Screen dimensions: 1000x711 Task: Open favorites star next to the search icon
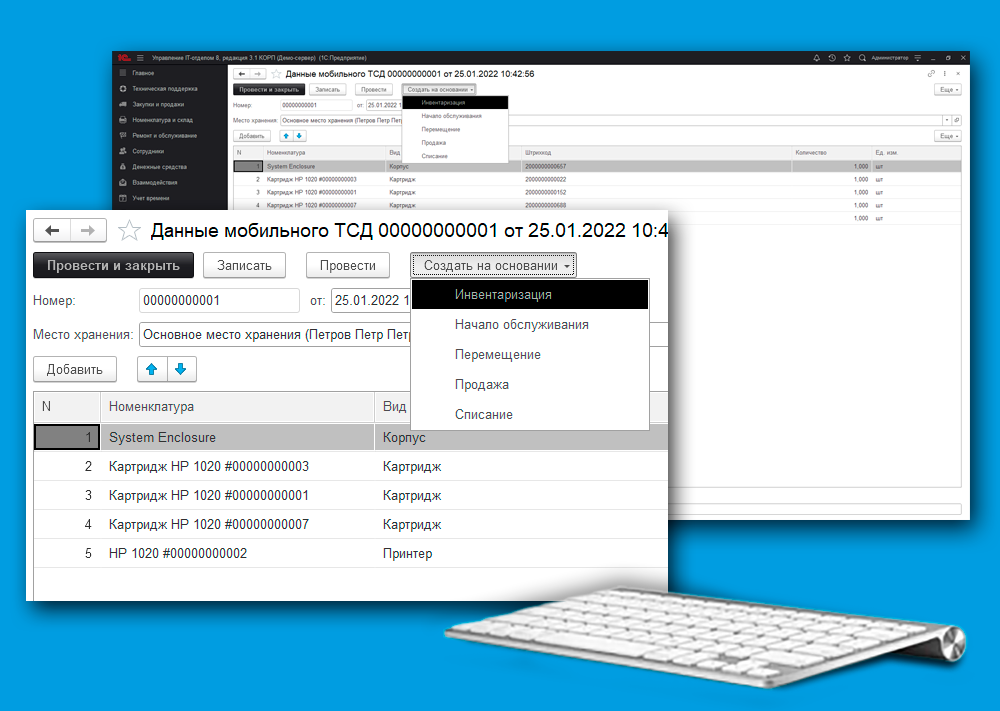tap(848, 58)
